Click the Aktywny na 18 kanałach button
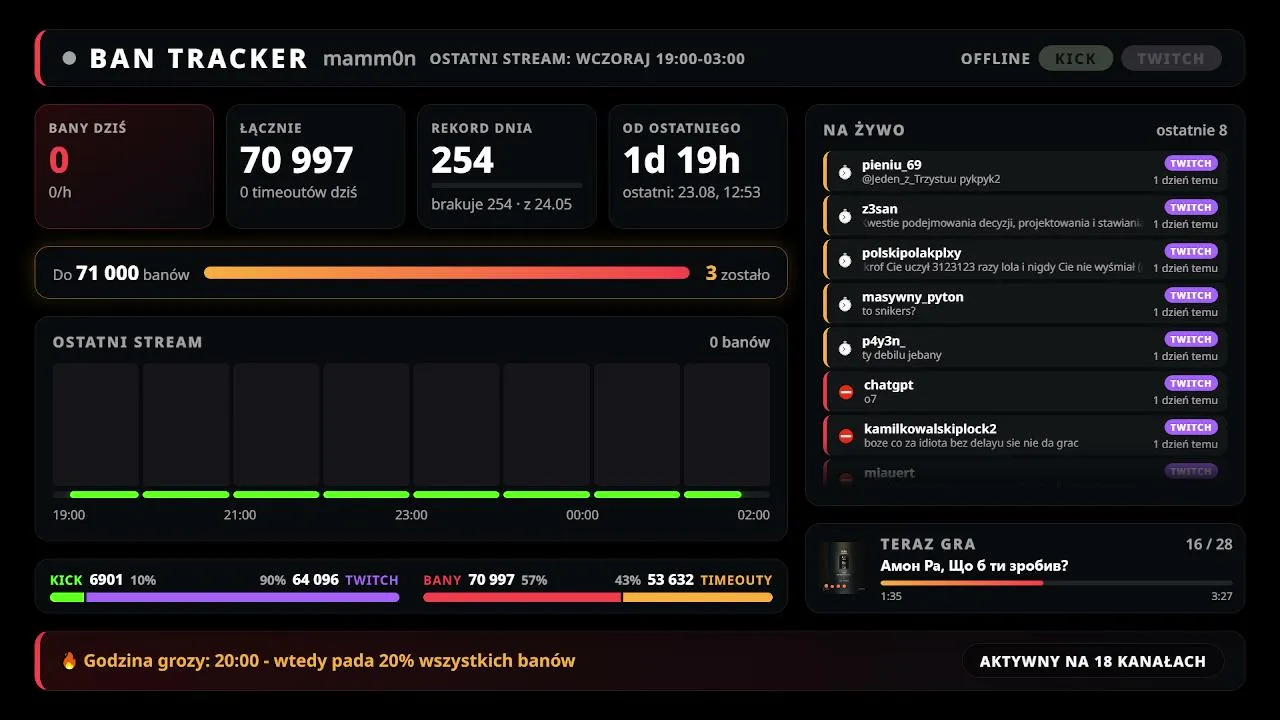This screenshot has height=720, width=1280. tap(1093, 661)
